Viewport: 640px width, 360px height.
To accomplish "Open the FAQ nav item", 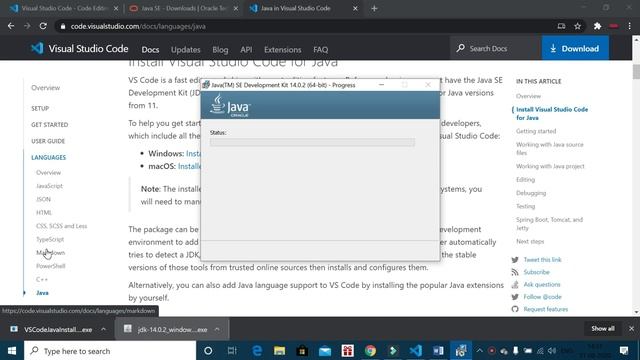I will 320,49.
